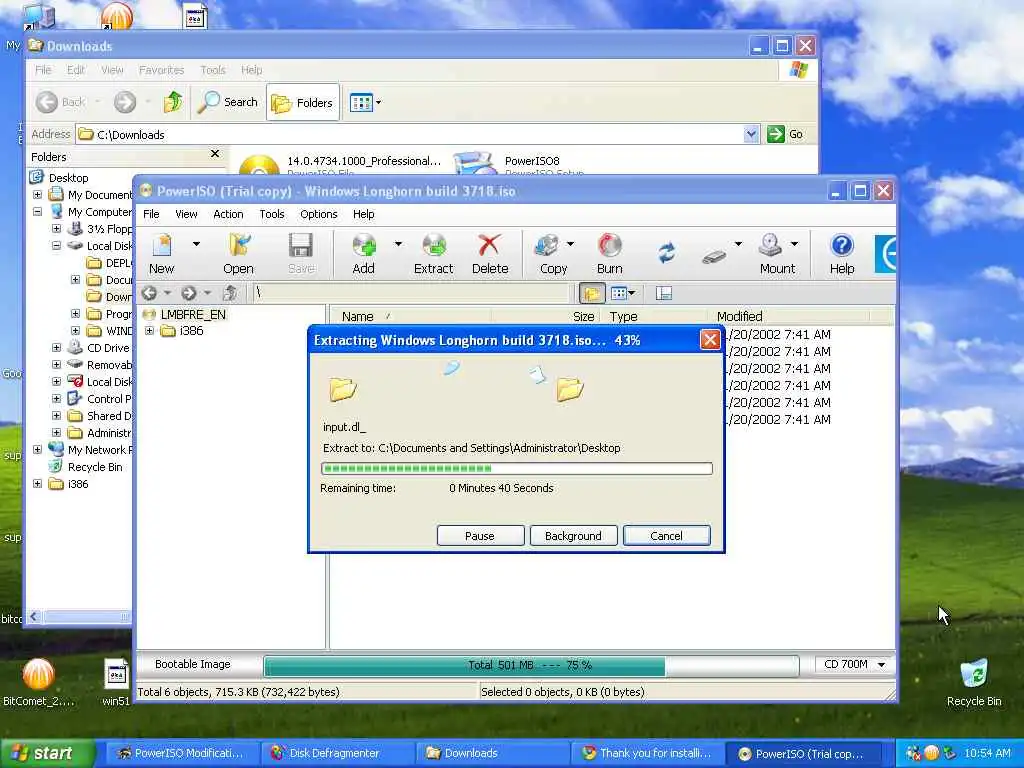Screen dimensions: 1024x768
Task: Click the Burn toolbar icon
Action: 609,254
